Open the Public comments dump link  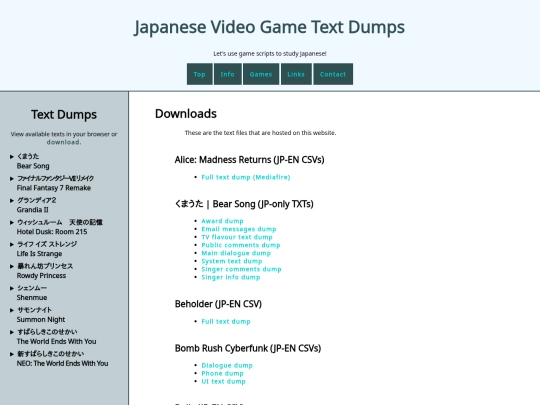241,245
